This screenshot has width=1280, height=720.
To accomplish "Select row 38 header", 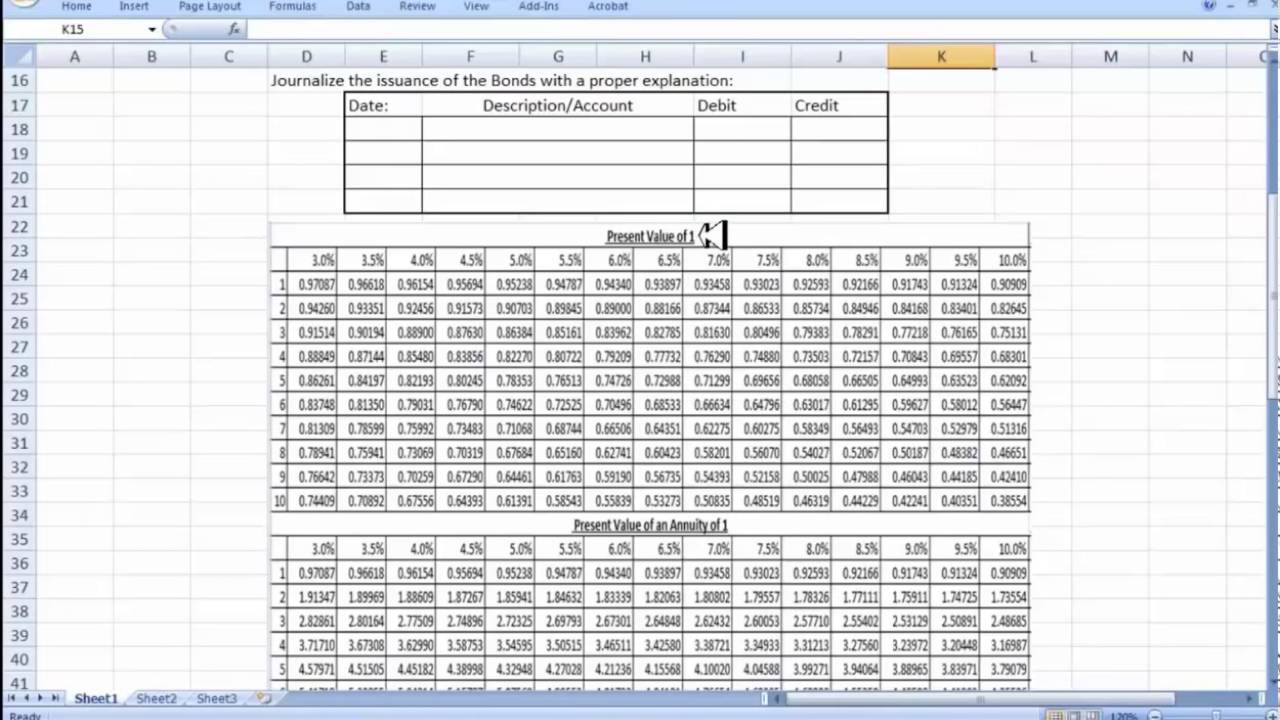I will pos(18,612).
